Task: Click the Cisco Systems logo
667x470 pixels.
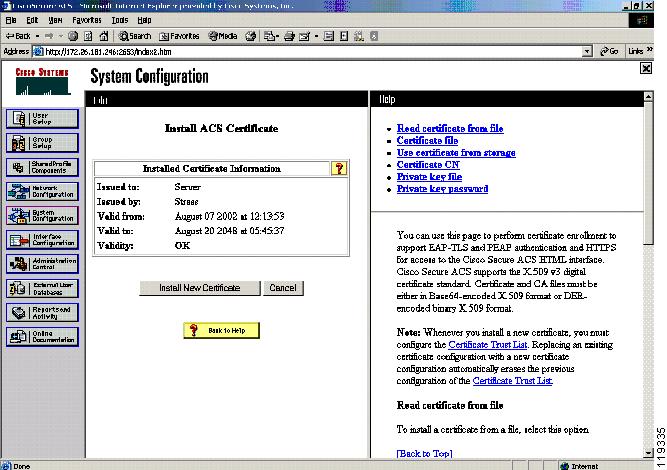Action: click(42, 81)
